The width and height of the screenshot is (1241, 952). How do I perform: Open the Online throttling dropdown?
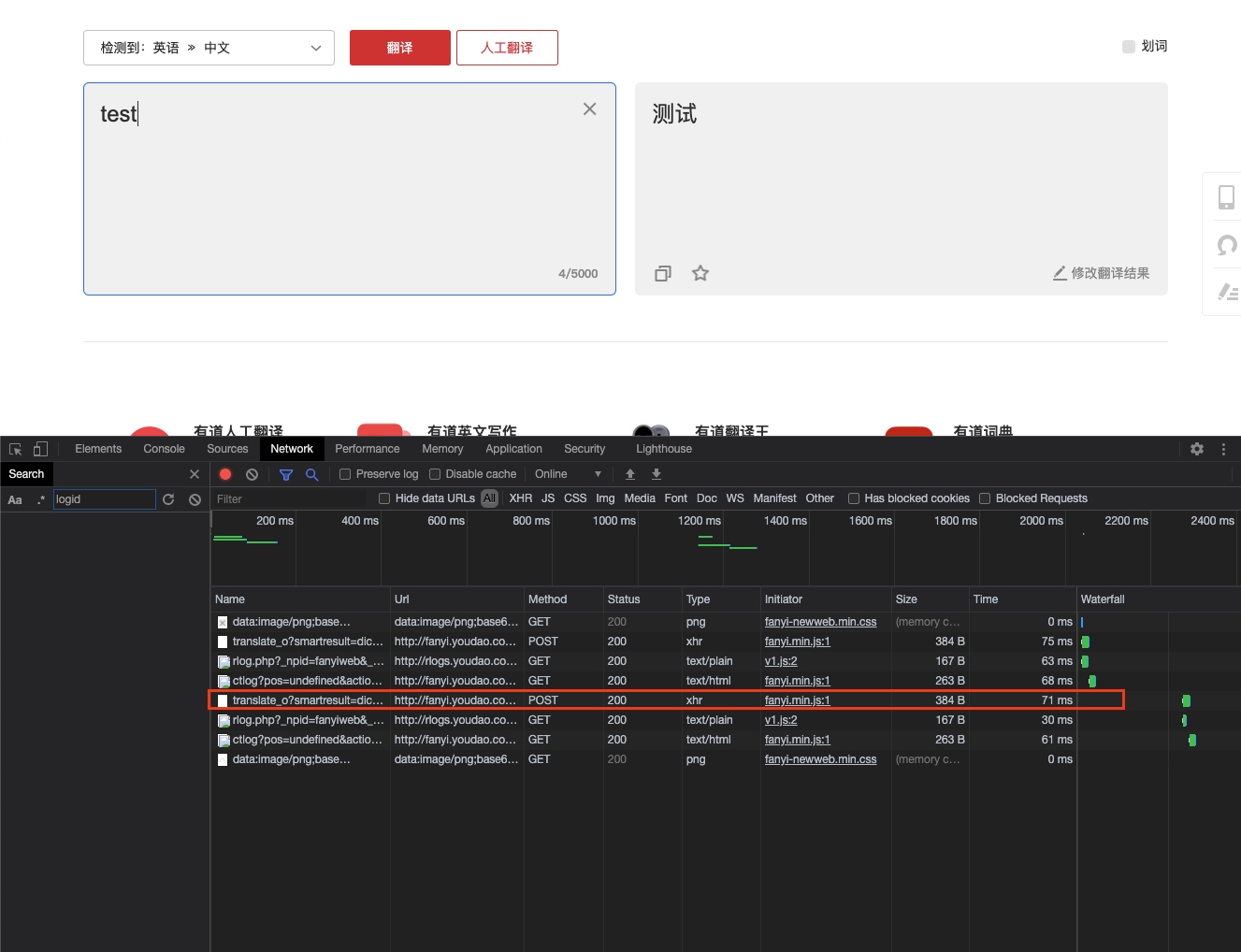point(568,474)
